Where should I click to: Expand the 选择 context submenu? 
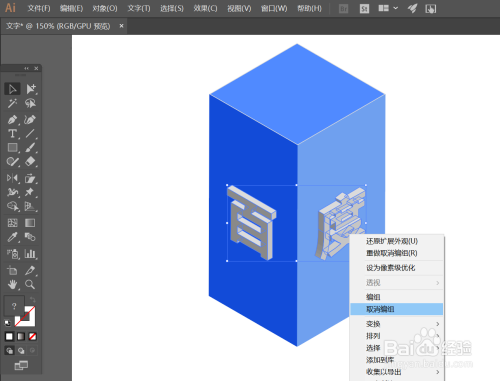397,348
